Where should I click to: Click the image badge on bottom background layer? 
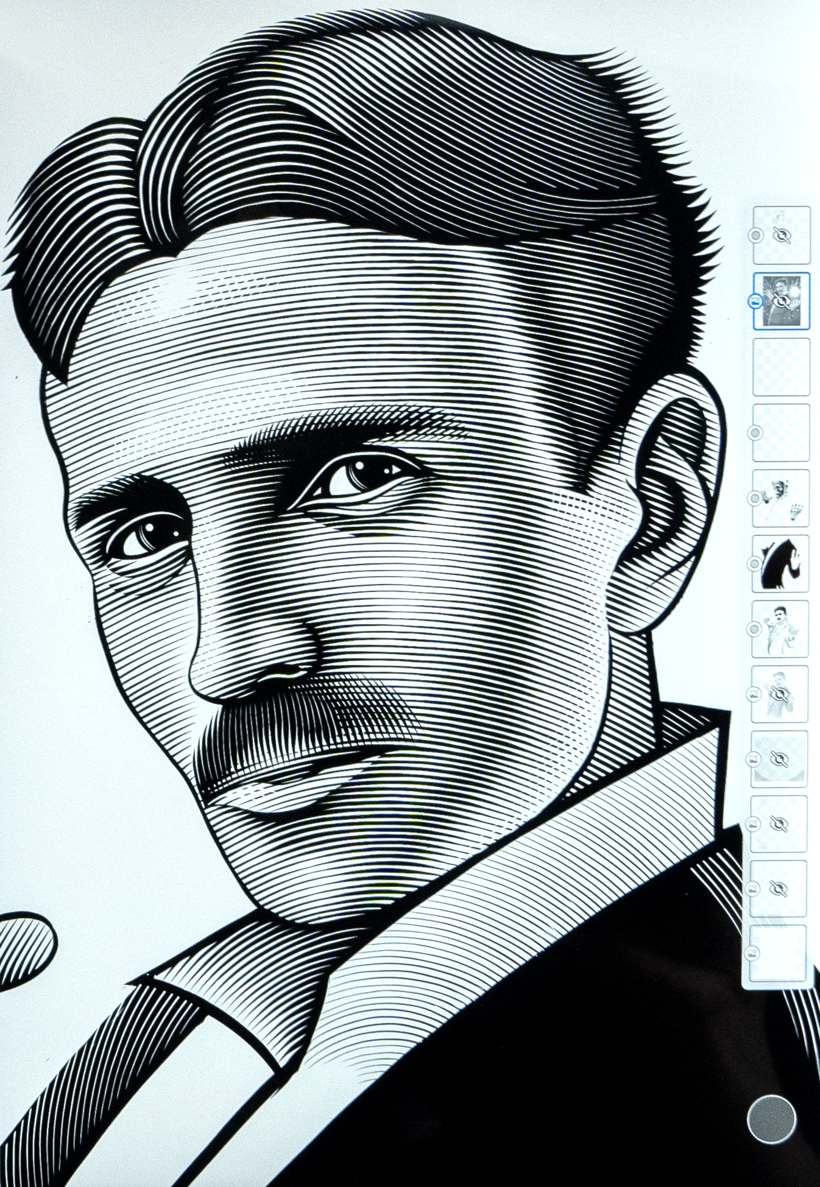752,953
